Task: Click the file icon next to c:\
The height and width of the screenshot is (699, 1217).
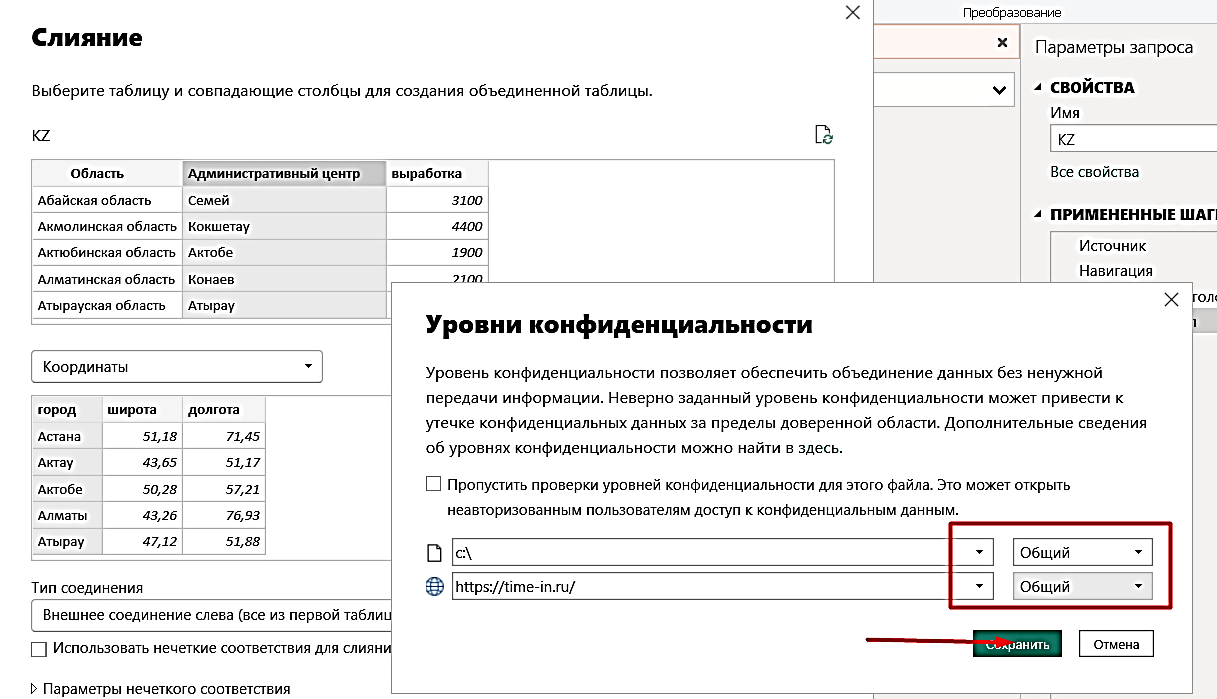Action: coord(434,552)
